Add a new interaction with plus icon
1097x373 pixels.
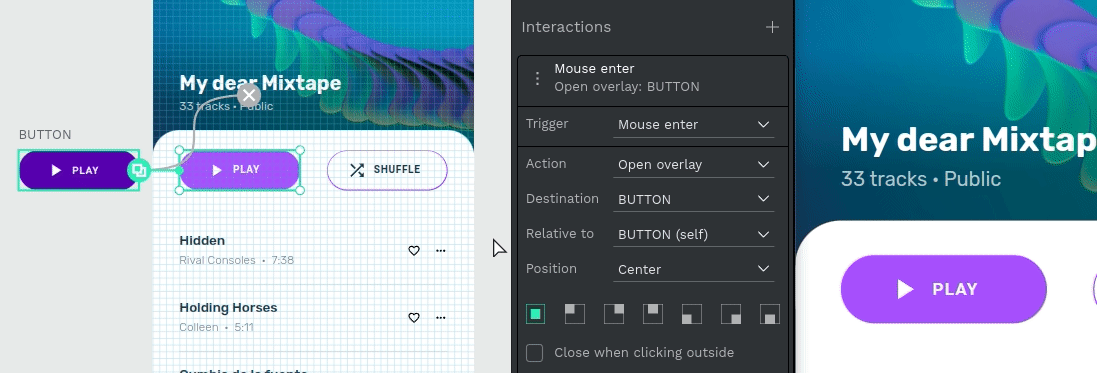pyautogui.click(x=772, y=27)
